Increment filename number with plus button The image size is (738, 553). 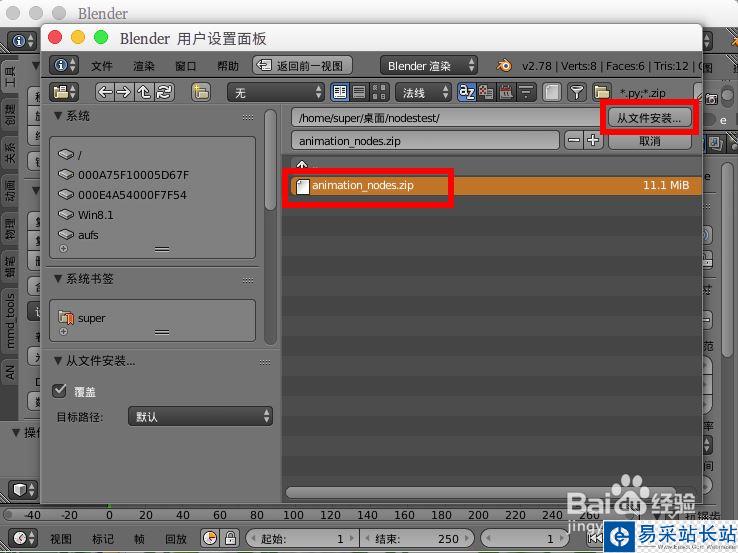(x=594, y=140)
